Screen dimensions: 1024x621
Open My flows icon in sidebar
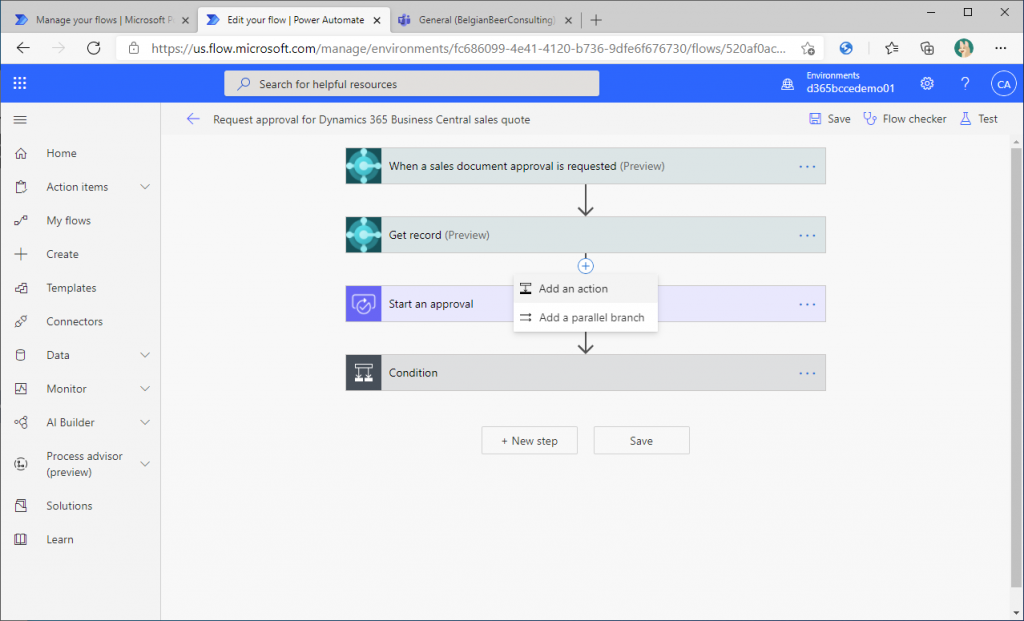21,220
